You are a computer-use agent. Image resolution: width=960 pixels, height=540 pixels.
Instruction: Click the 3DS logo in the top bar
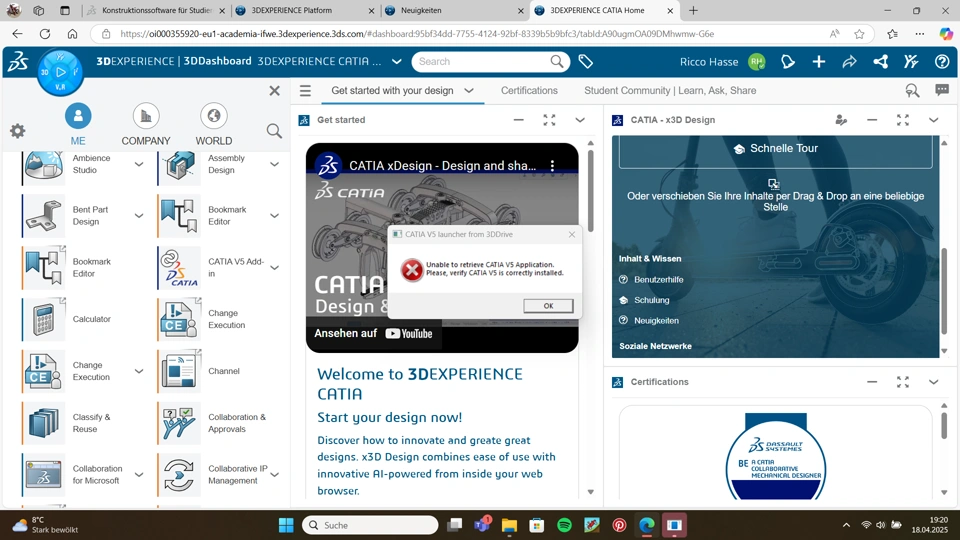(x=18, y=61)
